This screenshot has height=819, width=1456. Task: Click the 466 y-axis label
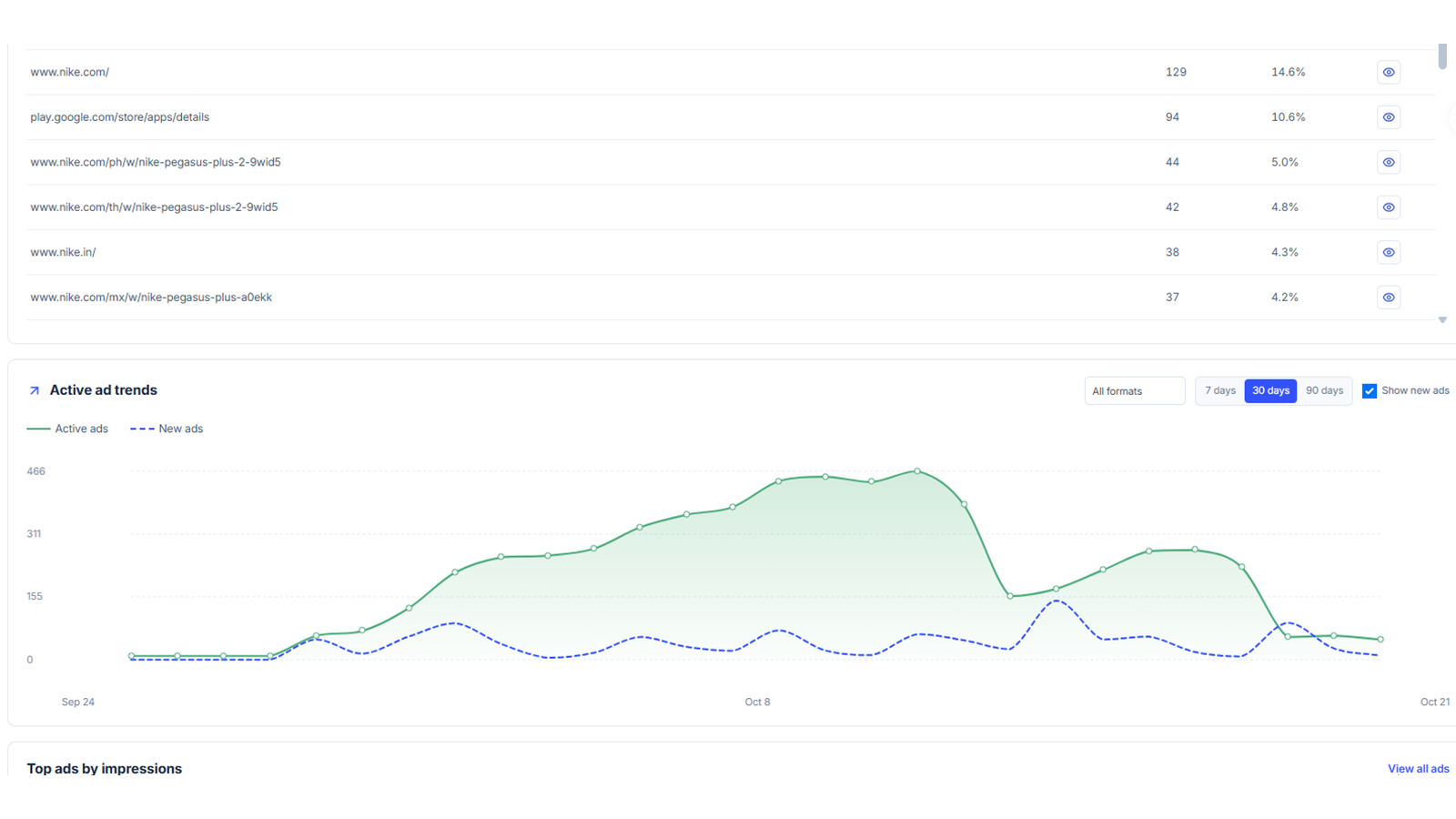click(35, 471)
